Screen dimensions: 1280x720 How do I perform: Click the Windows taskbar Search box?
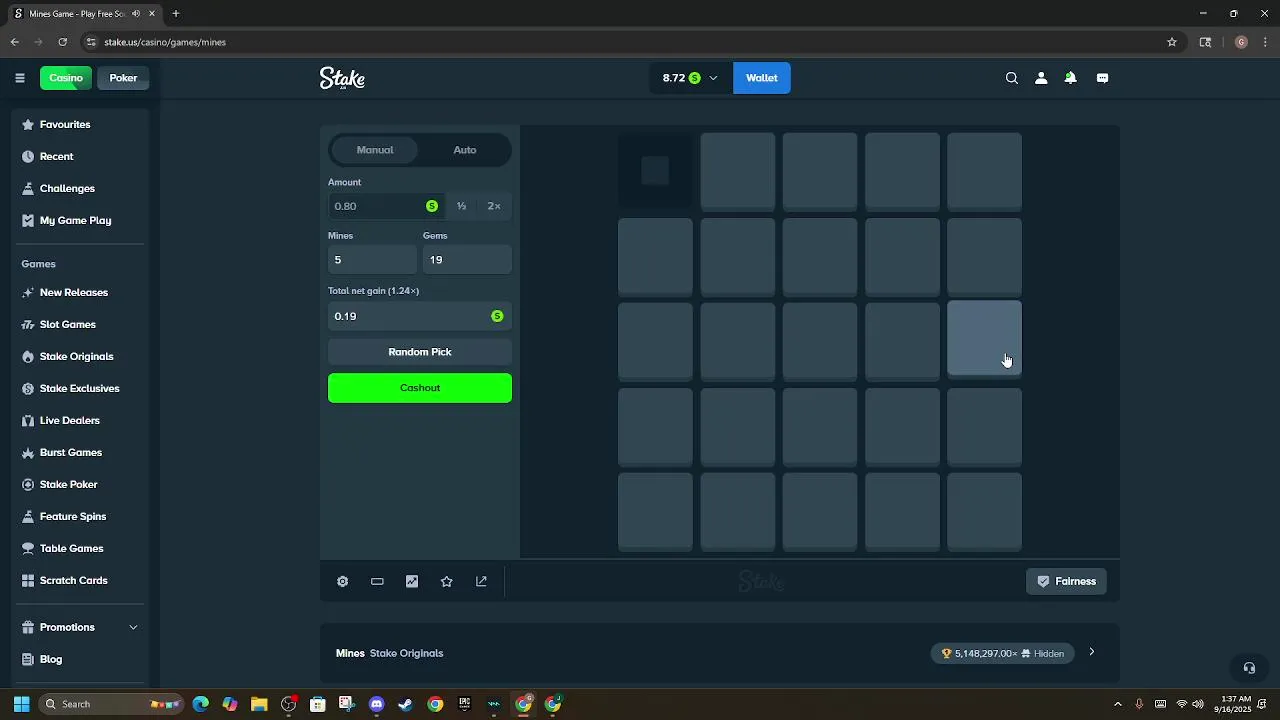[110, 704]
